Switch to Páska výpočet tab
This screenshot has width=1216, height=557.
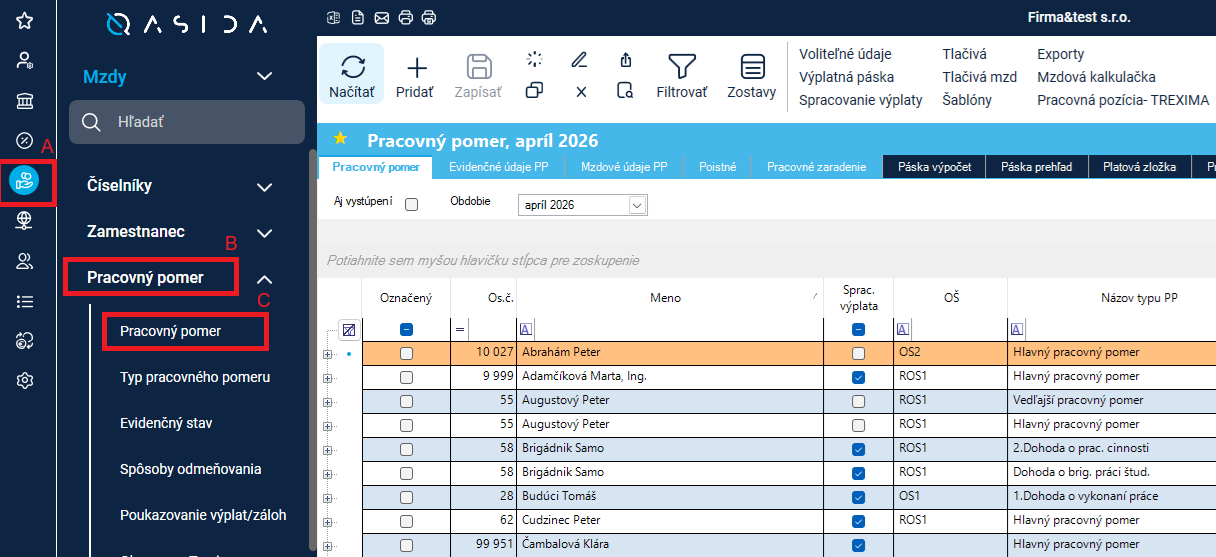(x=934, y=167)
